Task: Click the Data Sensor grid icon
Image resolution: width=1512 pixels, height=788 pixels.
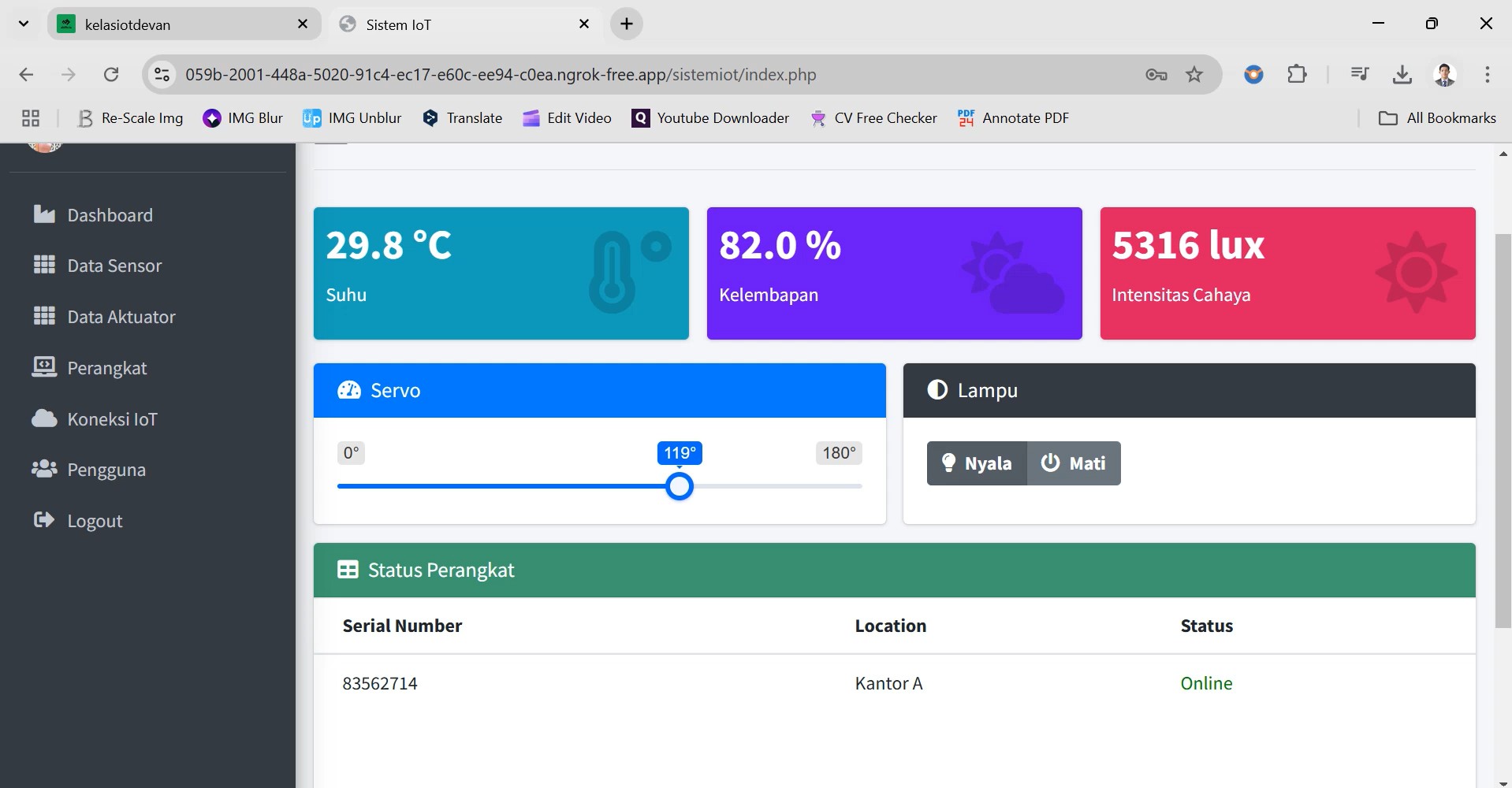Action: (44, 265)
